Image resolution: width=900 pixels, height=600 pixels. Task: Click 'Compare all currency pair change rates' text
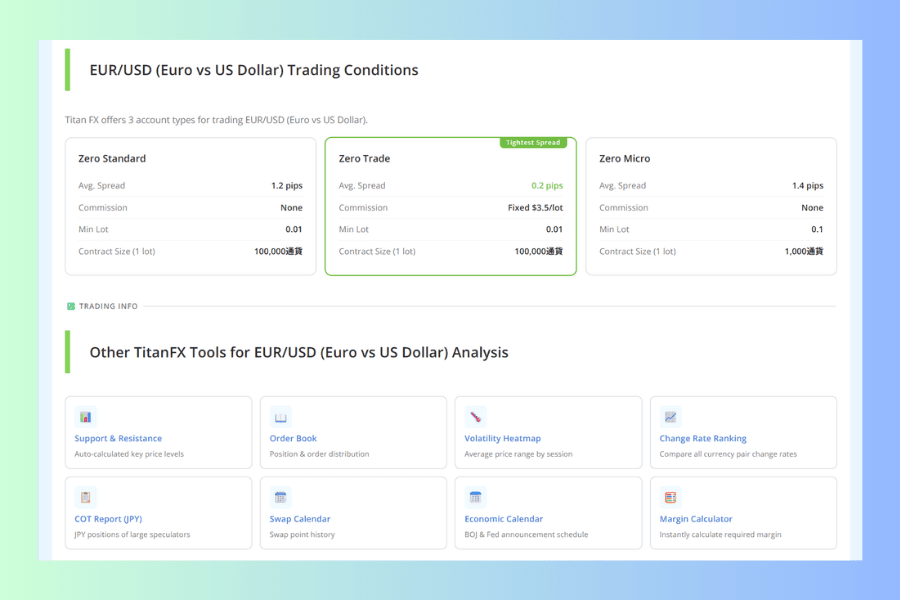coord(728,454)
